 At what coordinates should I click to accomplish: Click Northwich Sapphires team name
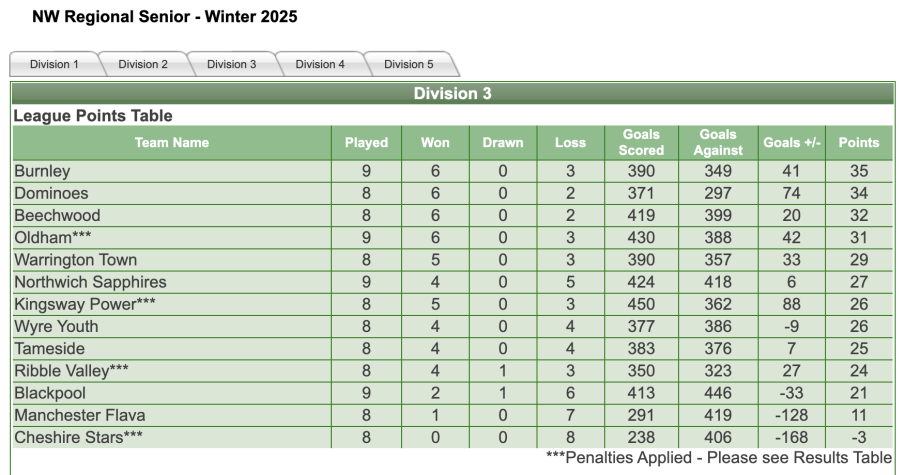pos(90,282)
